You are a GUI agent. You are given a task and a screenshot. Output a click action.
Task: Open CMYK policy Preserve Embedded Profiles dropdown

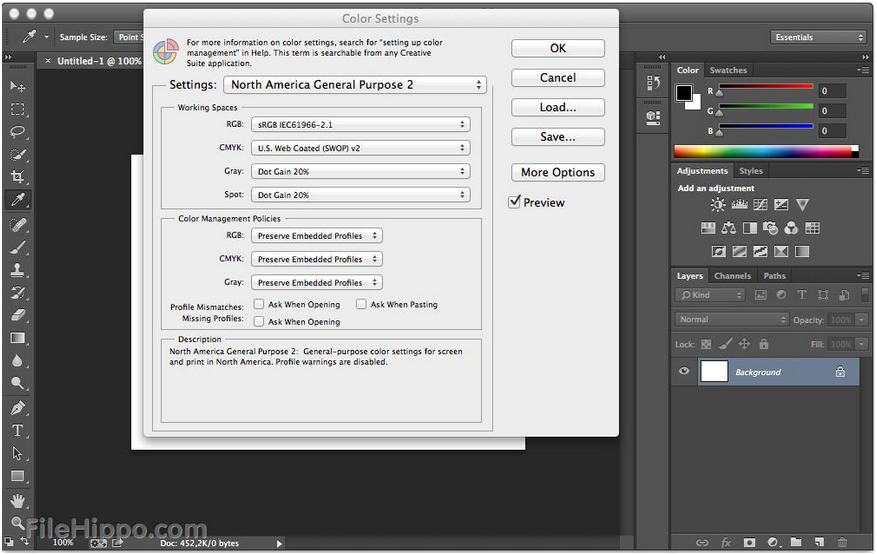(317, 259)
